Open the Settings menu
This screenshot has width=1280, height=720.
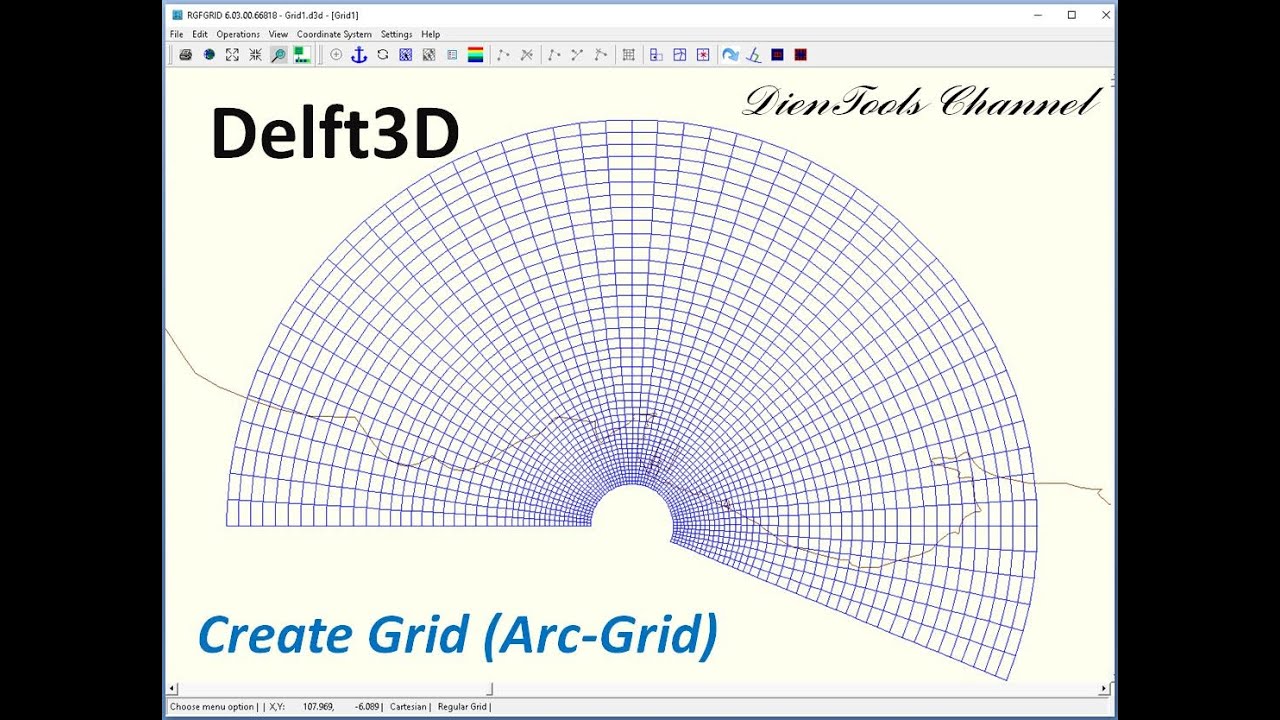click(x=396, y=34)
